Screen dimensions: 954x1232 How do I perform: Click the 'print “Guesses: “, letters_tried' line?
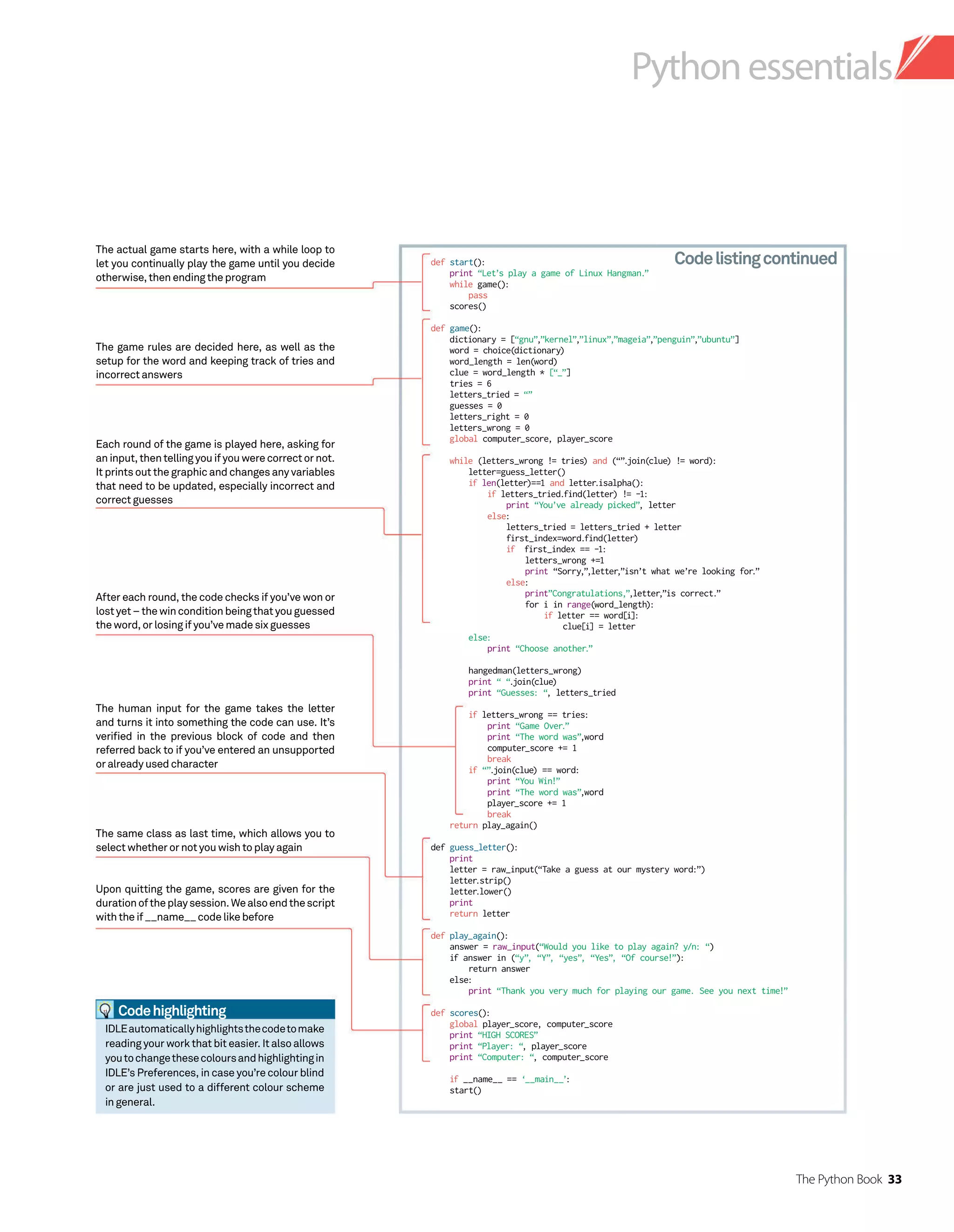[x=542, y=693]
